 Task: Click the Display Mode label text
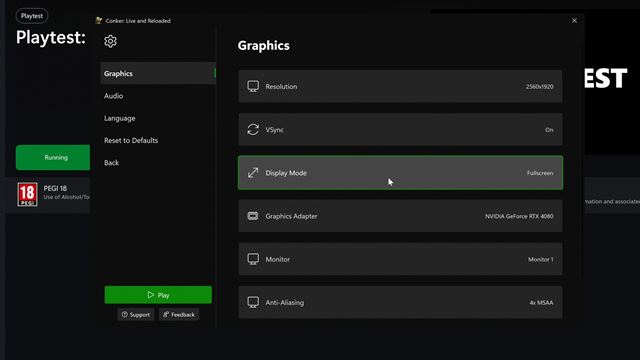pos(286,173)
